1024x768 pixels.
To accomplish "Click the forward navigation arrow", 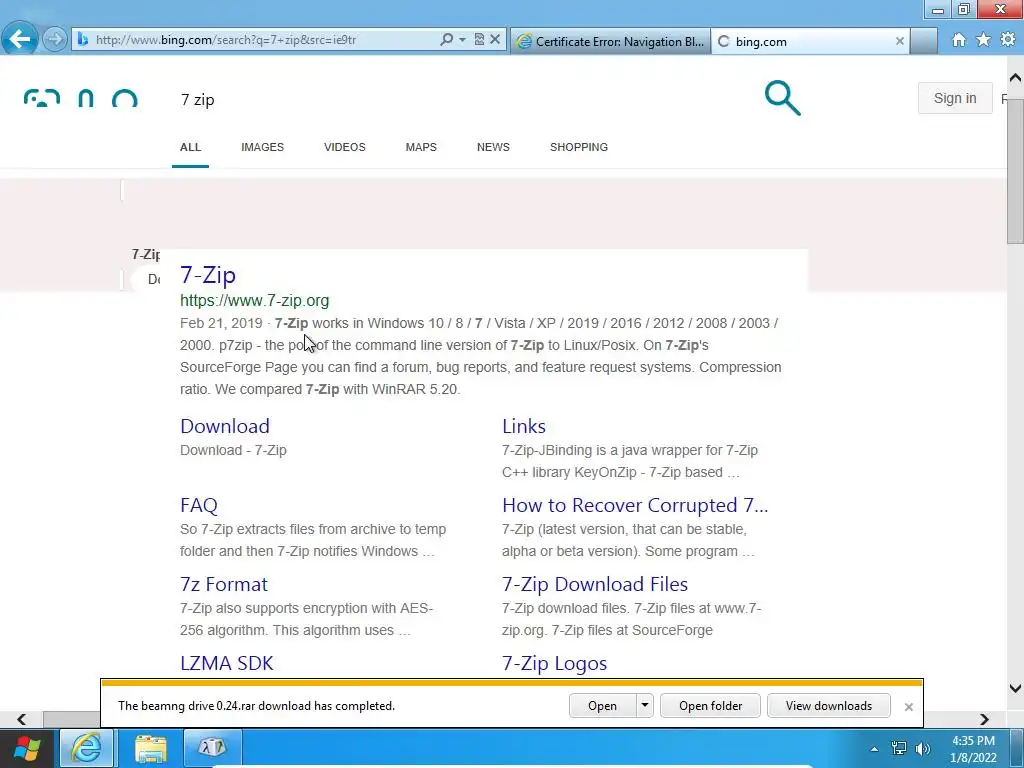I will click(55, 40).
